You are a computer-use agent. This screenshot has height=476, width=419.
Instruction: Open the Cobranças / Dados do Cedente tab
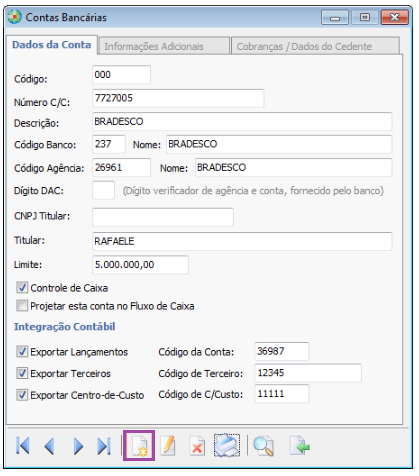[x=315, y=46]
